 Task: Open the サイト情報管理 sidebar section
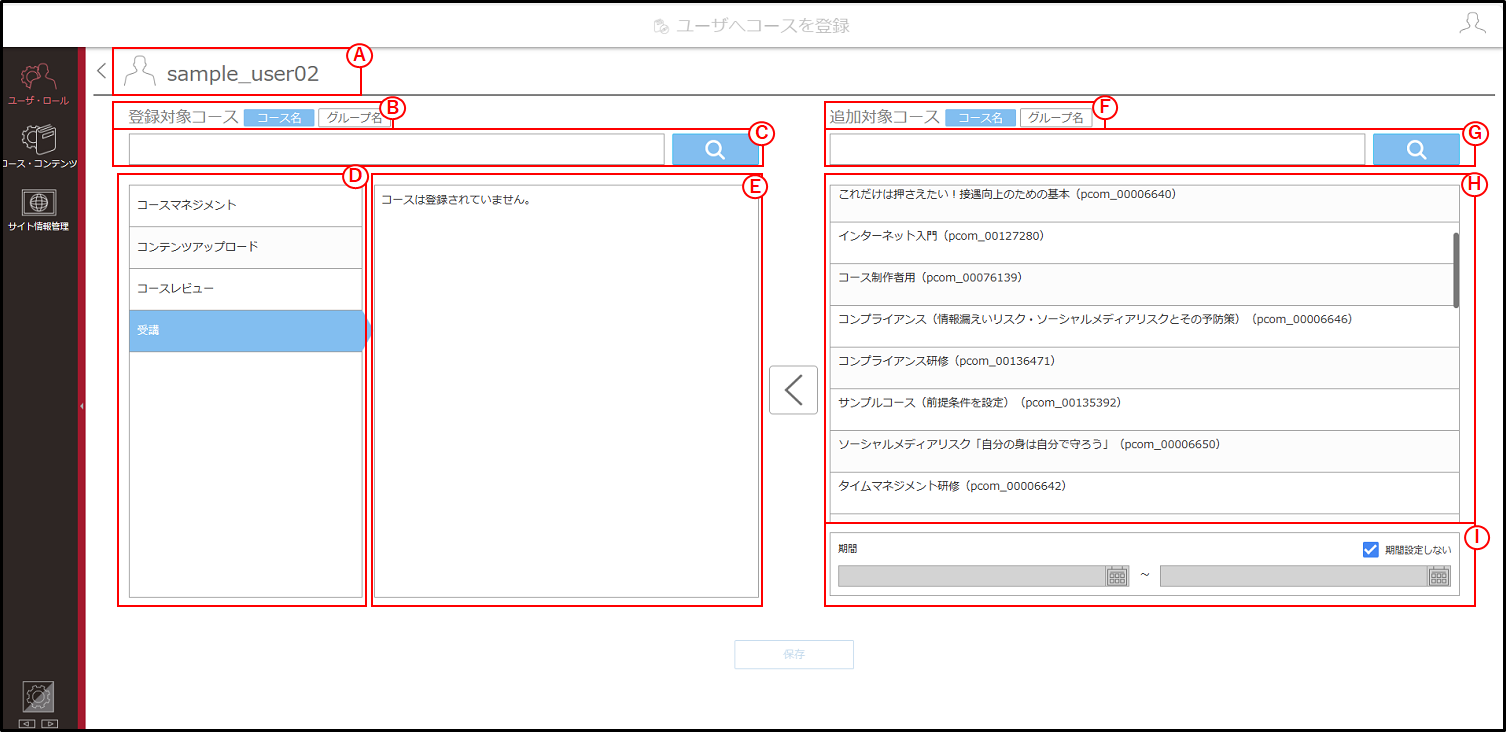tap(39, 210)
